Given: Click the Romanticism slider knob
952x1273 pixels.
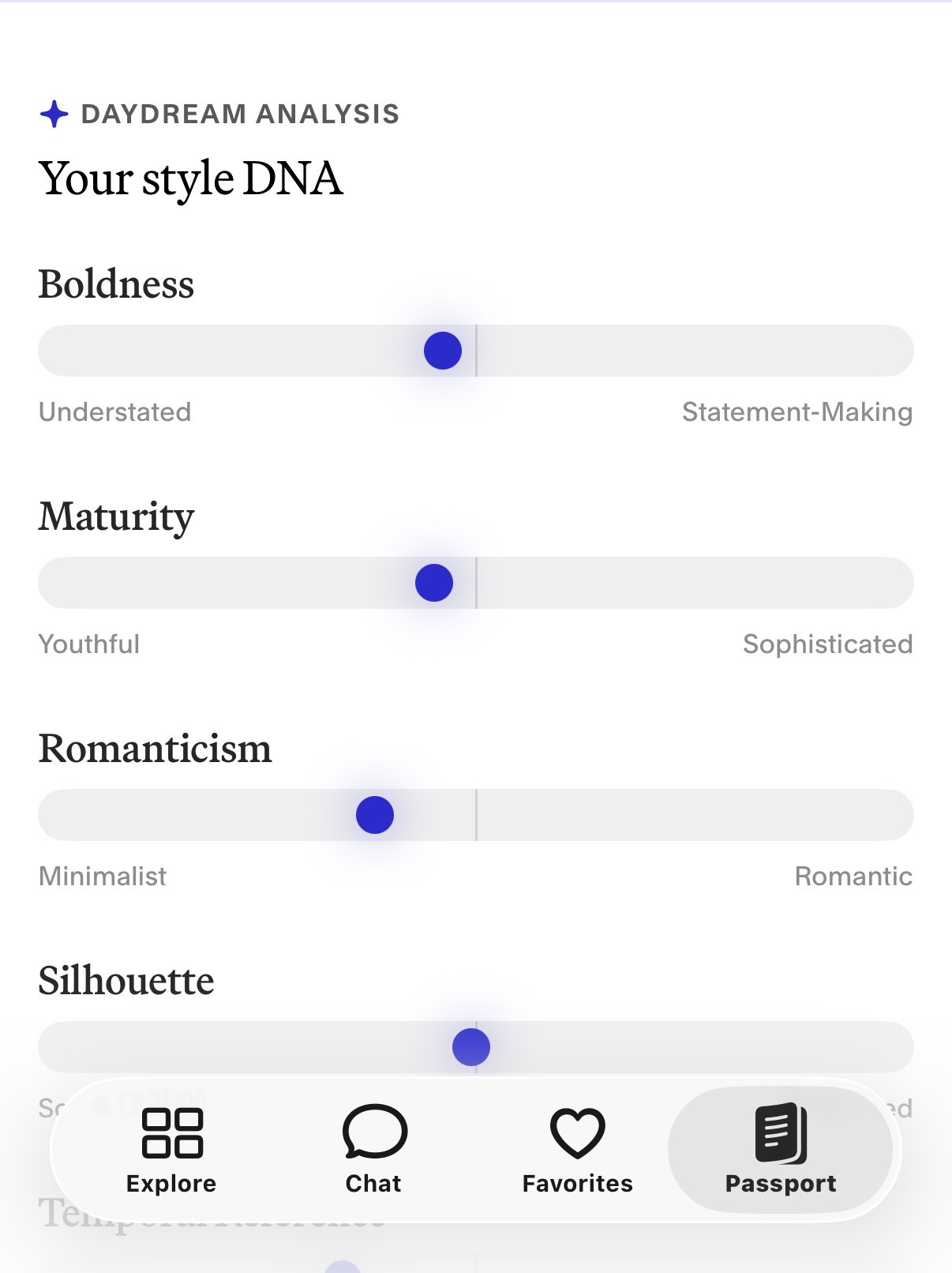Looking at the screenshot, I should tap(375, 815).
